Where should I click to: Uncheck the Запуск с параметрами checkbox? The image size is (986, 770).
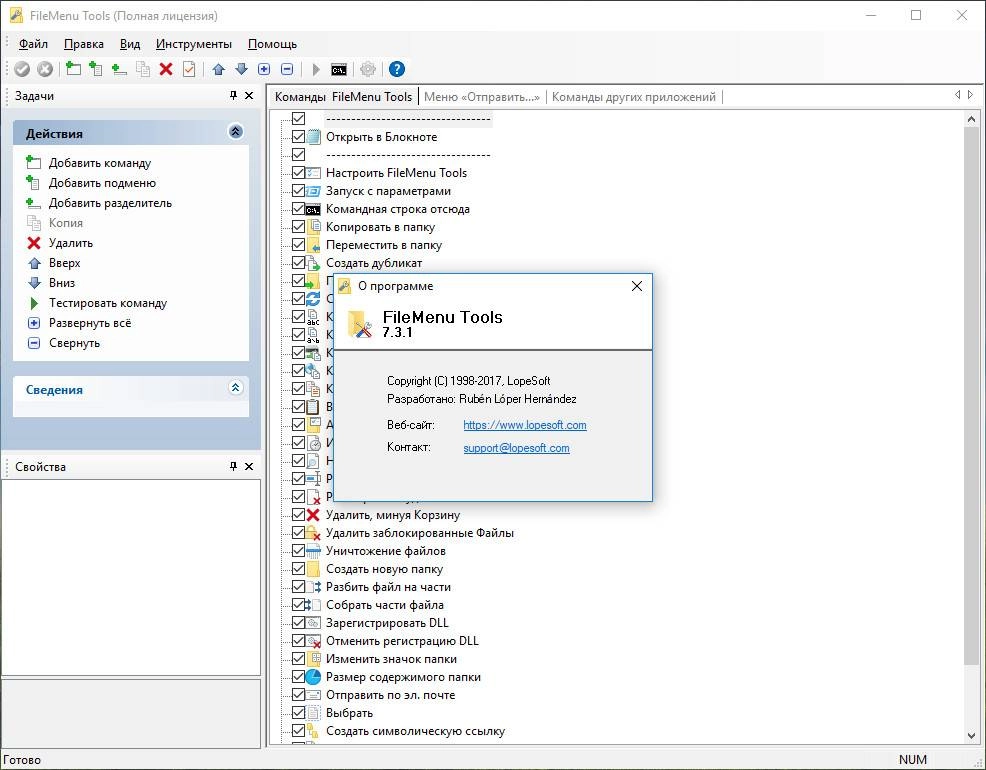click(299, 190)
